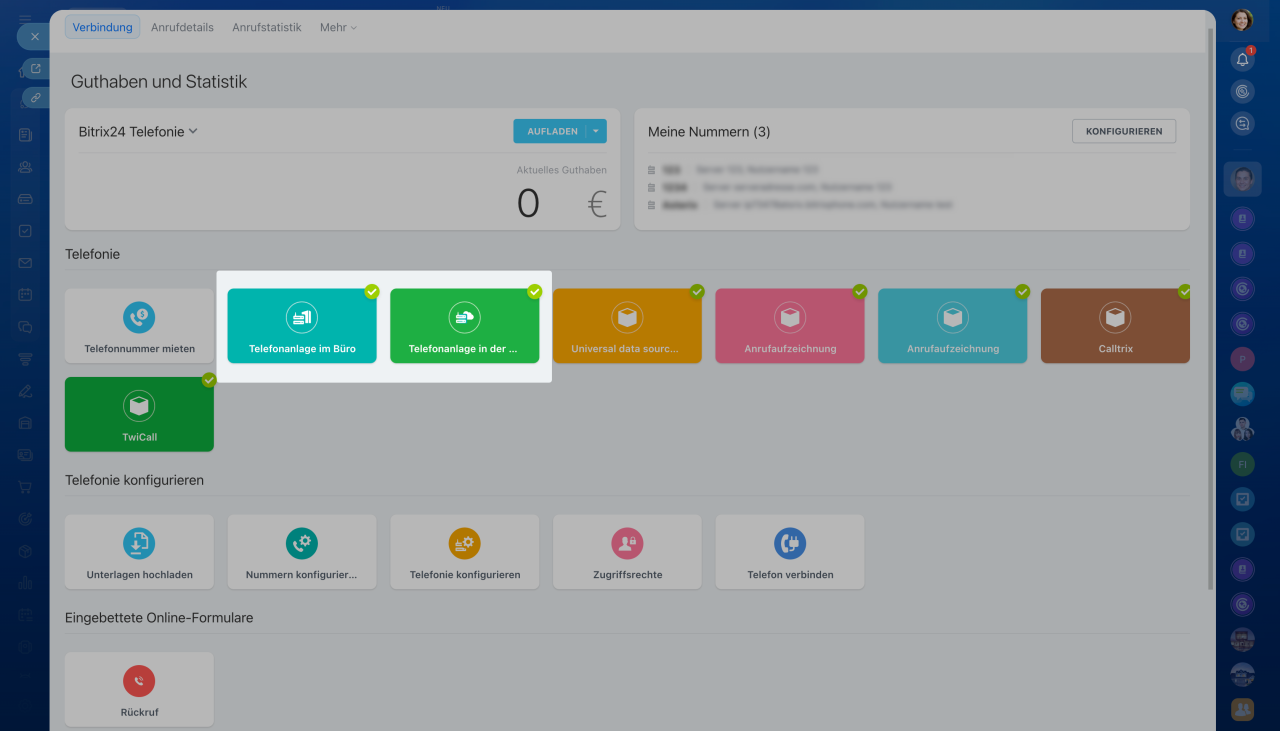The image size is (1280, 731).
Task: Switch to the Anrufdetails tab
Action: [182, 27]
